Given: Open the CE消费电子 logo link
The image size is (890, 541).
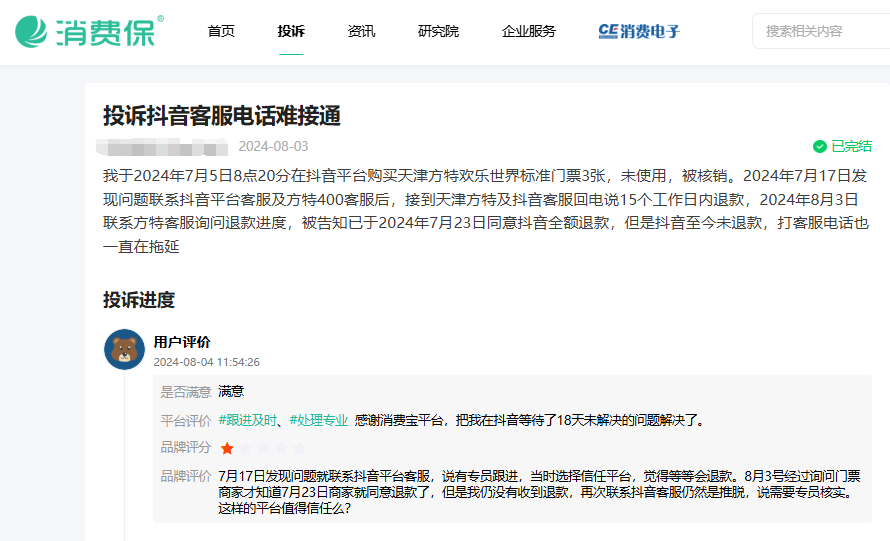Looking at the screenshot, I should pos(638,31).
